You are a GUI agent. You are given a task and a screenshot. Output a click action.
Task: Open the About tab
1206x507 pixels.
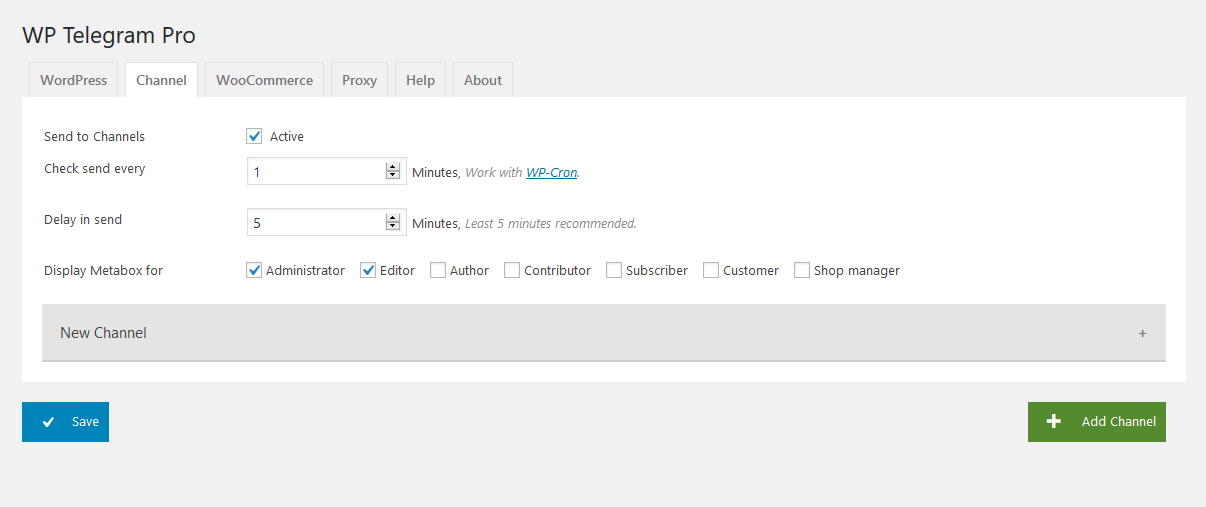tap(483, 80)
